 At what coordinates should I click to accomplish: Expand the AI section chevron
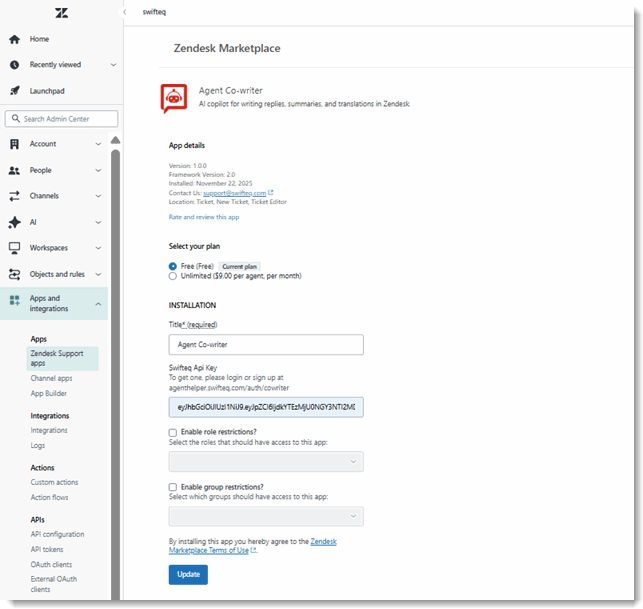point(98,222)
